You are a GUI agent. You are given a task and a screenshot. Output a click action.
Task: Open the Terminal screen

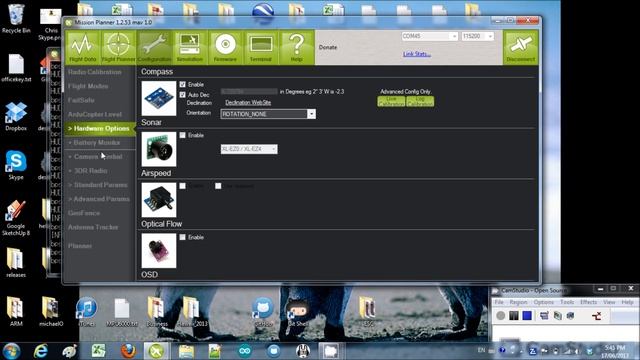[261, 47]
